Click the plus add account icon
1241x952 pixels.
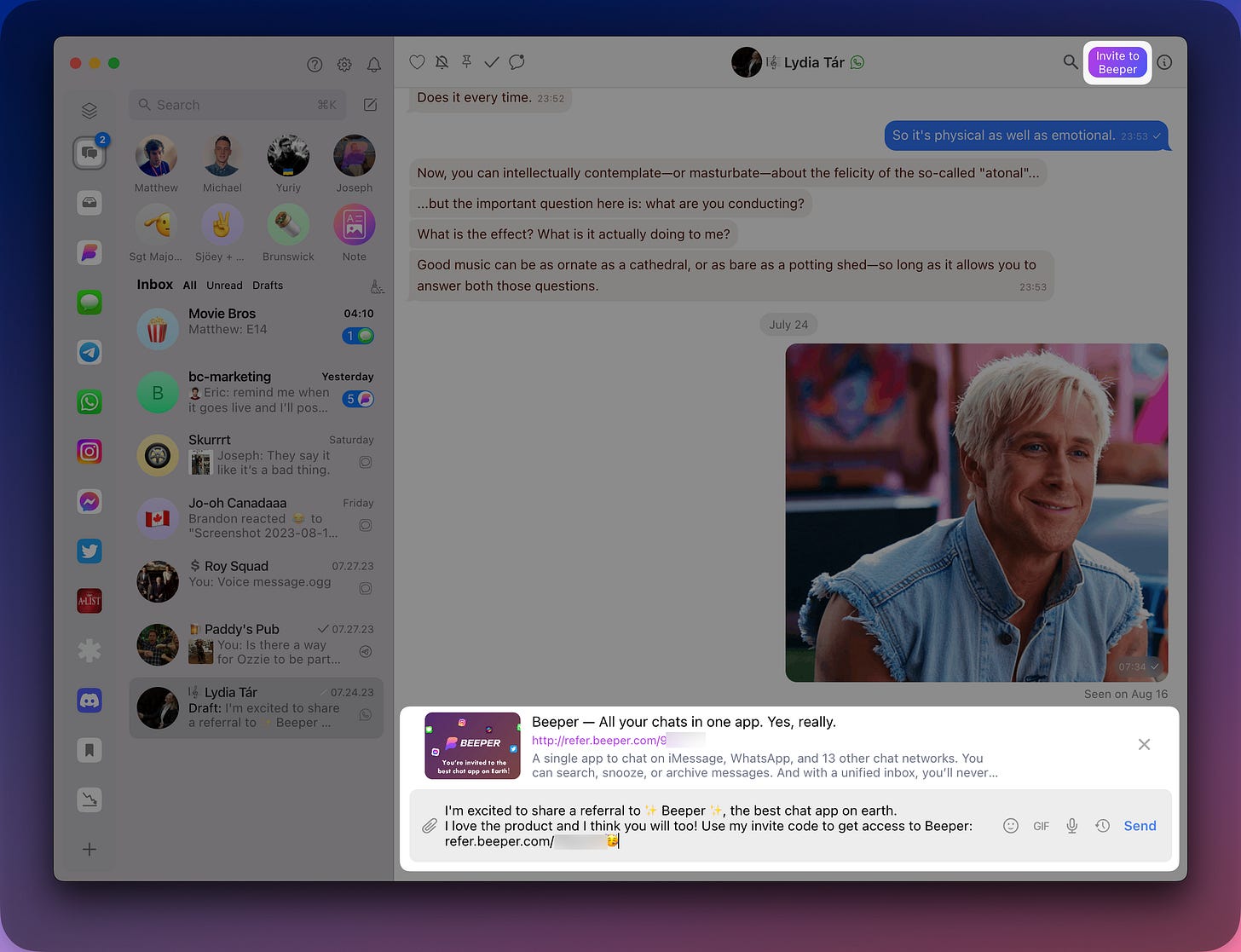89,849
